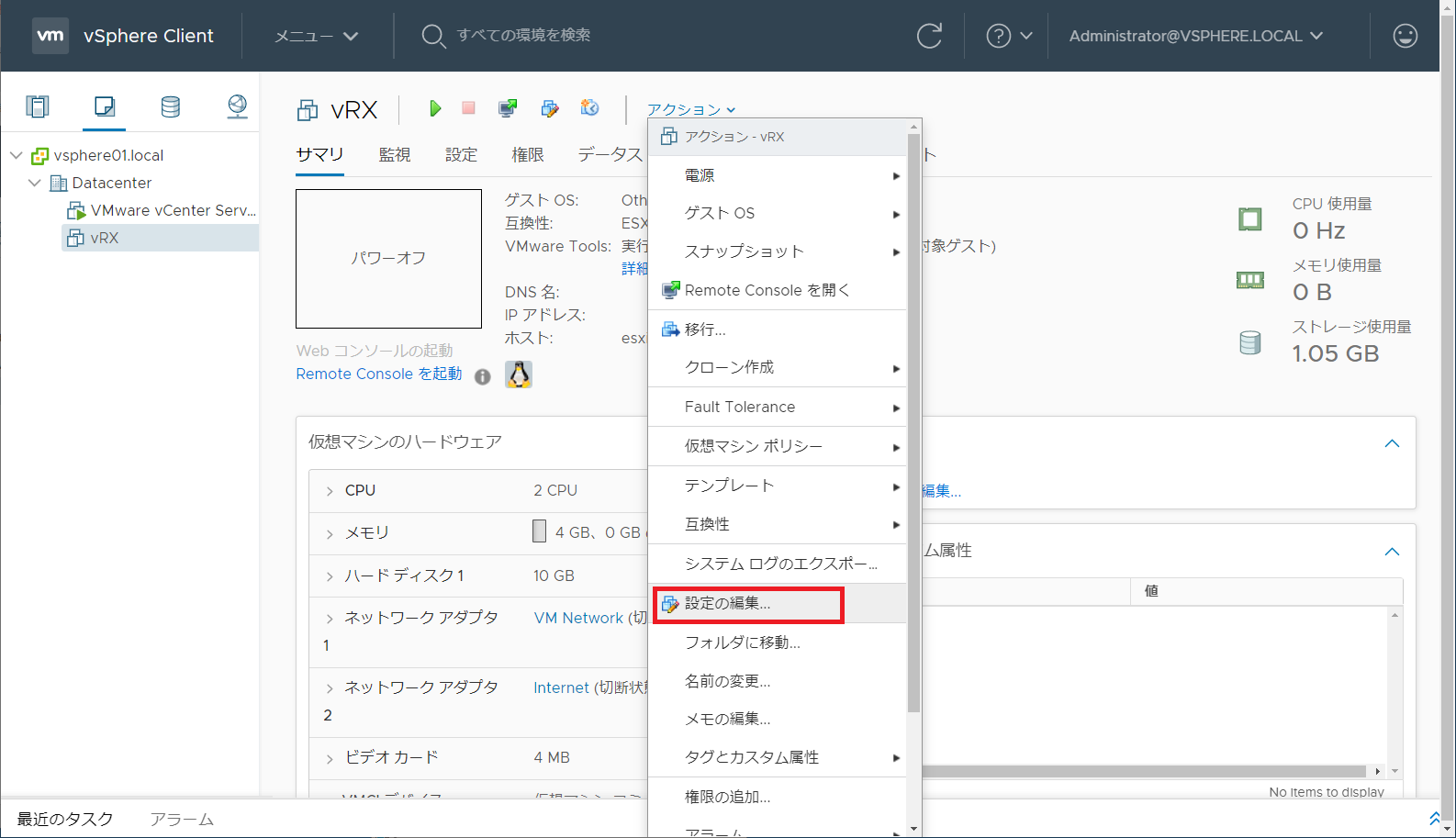The height and width of the screenshot is (838, 1456).
Task: Click the smiley feedback icon
Action: (x=1405, y=36)
